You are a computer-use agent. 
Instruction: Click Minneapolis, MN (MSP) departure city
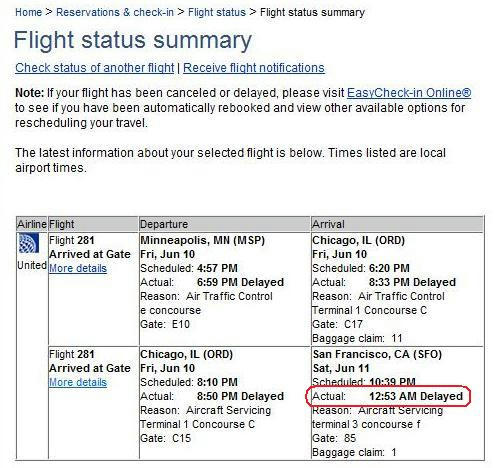pos(202,240)
